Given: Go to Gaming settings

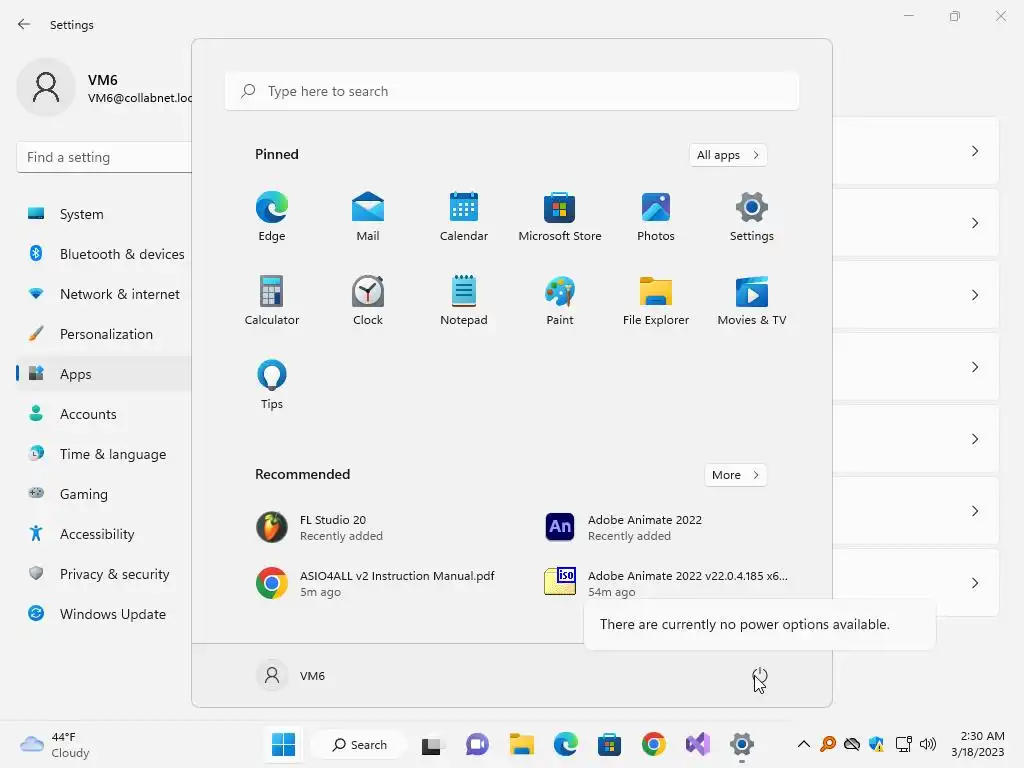Looking at the screenshot, I should coord(104,494).
